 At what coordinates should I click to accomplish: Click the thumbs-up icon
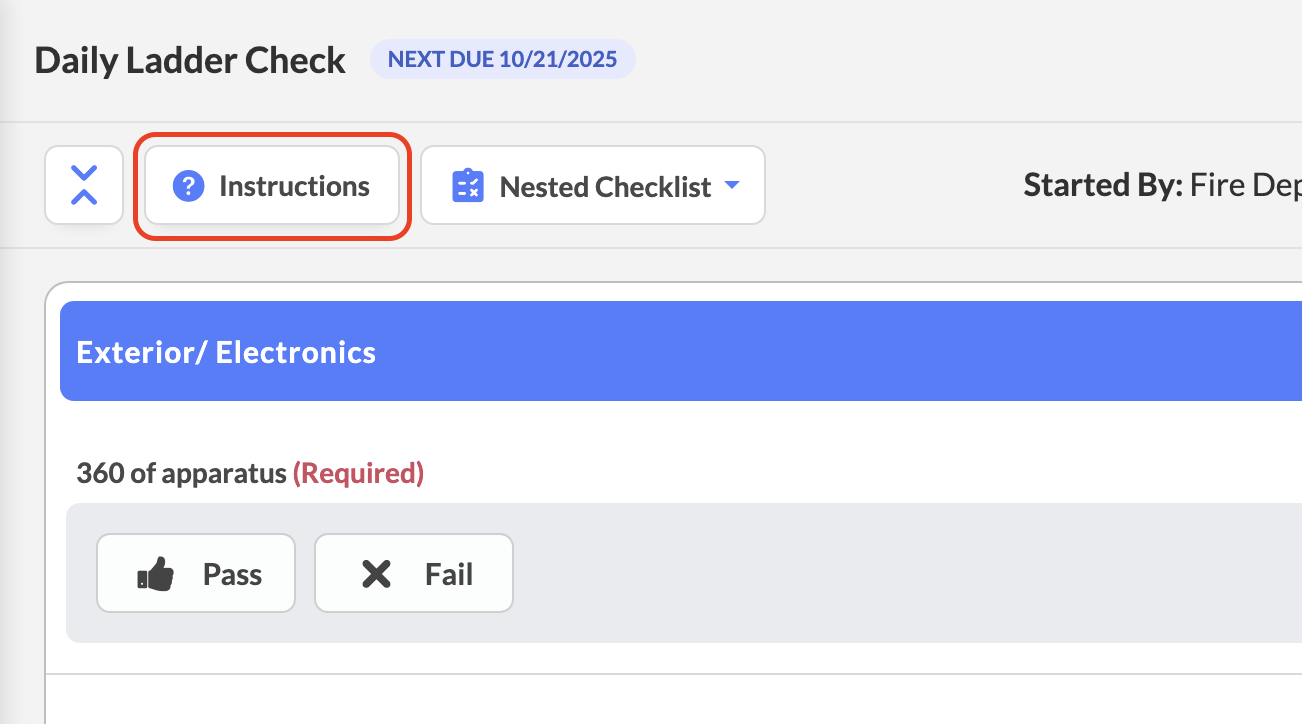pos(156,574)
